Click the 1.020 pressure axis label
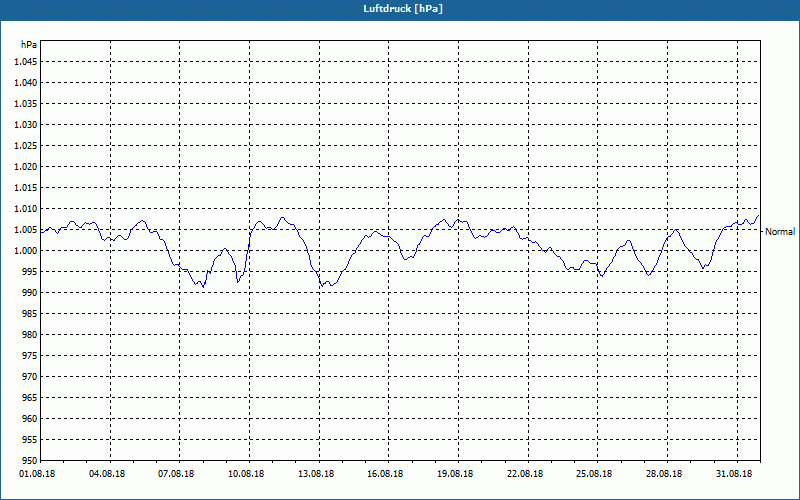This screenshot has height=500, width=800. [x=25, y=166]
